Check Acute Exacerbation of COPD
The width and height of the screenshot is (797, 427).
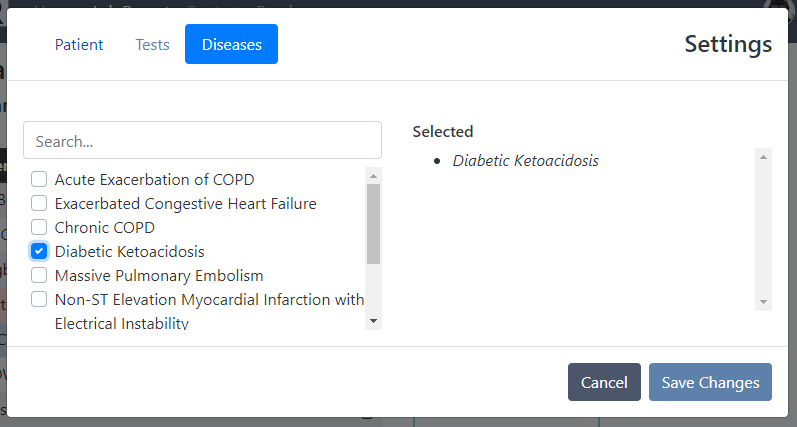pos(39,180)
